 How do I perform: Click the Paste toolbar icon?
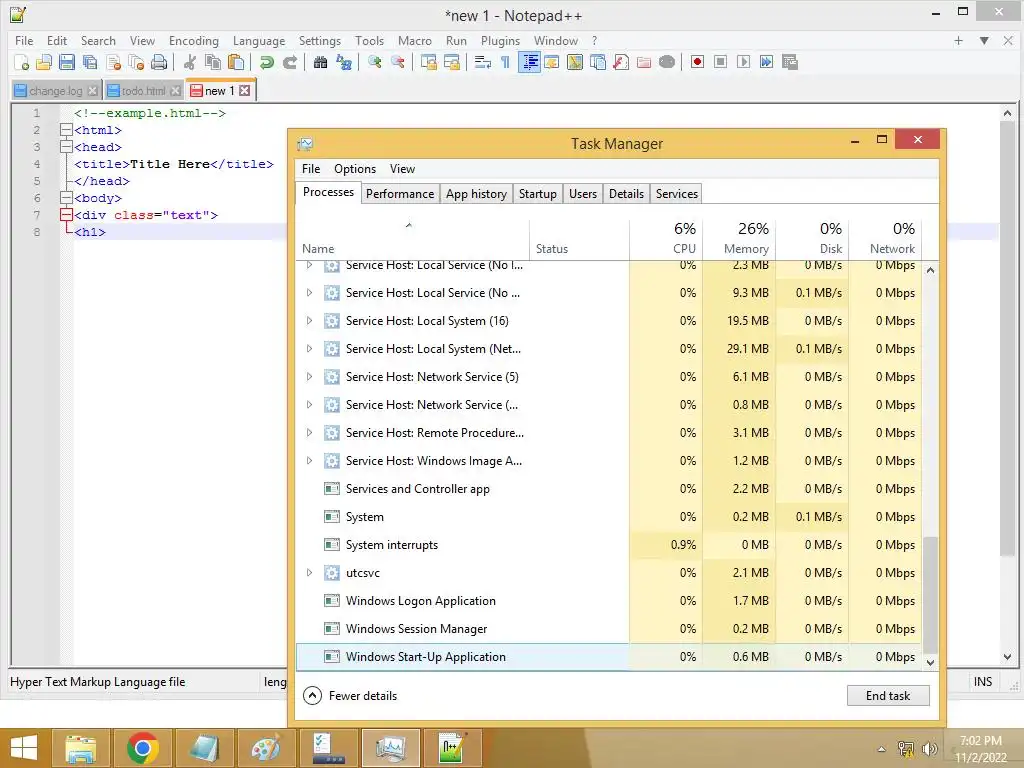tap(236, 62)
